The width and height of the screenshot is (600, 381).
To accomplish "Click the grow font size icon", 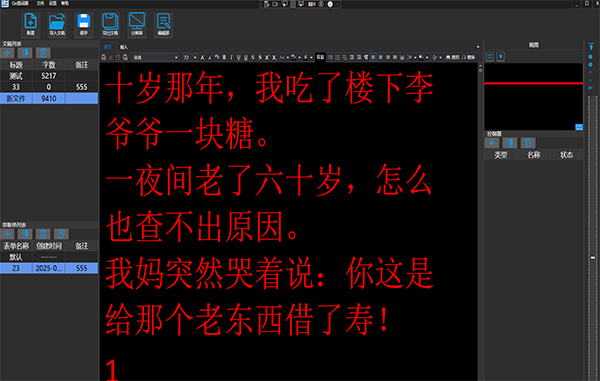I will (x=202, y=57).
